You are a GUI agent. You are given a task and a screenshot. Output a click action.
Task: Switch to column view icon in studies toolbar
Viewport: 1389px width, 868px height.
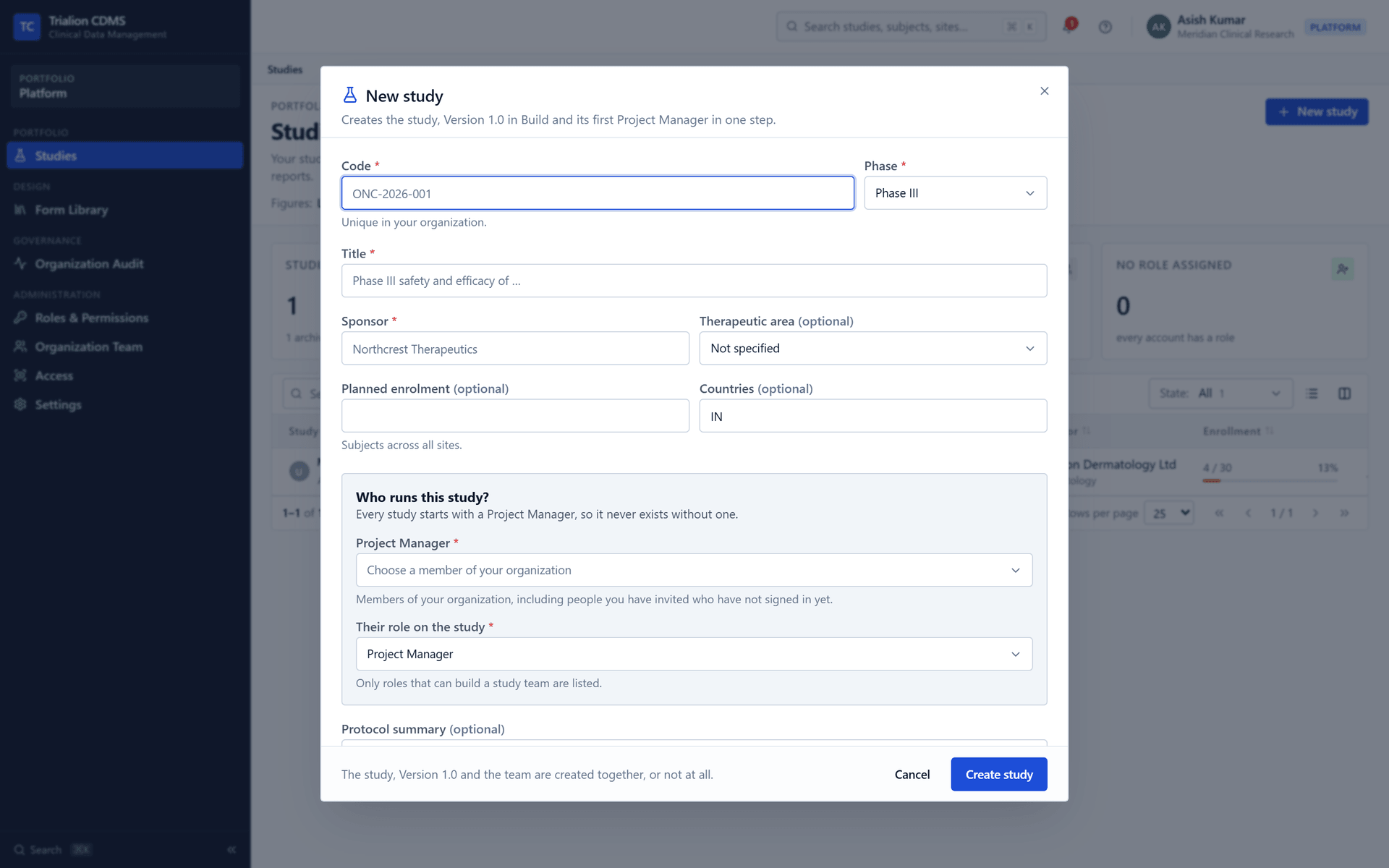1344,393
